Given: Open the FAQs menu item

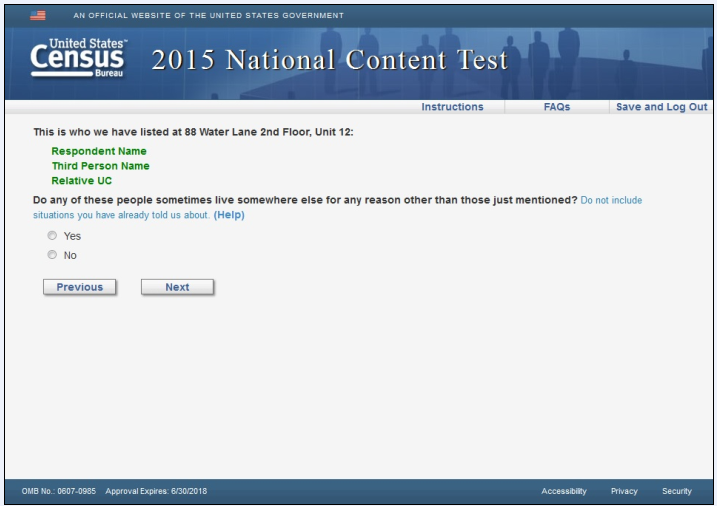Looking at the screenshot, I should point(556,107).
